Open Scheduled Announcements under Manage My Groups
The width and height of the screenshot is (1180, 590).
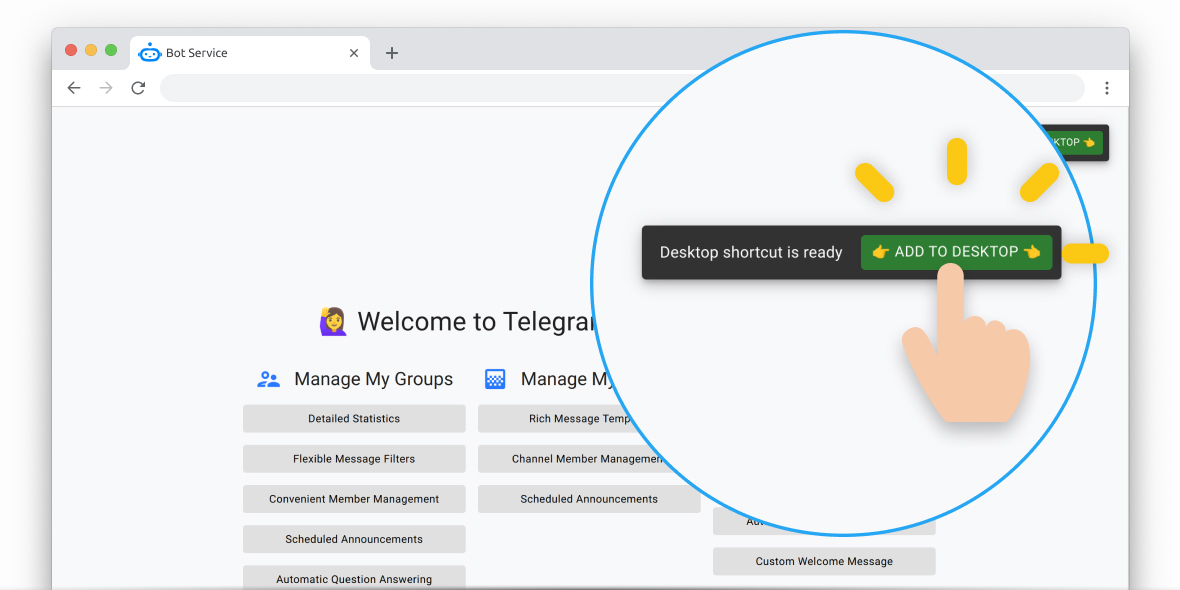[354, 539]
